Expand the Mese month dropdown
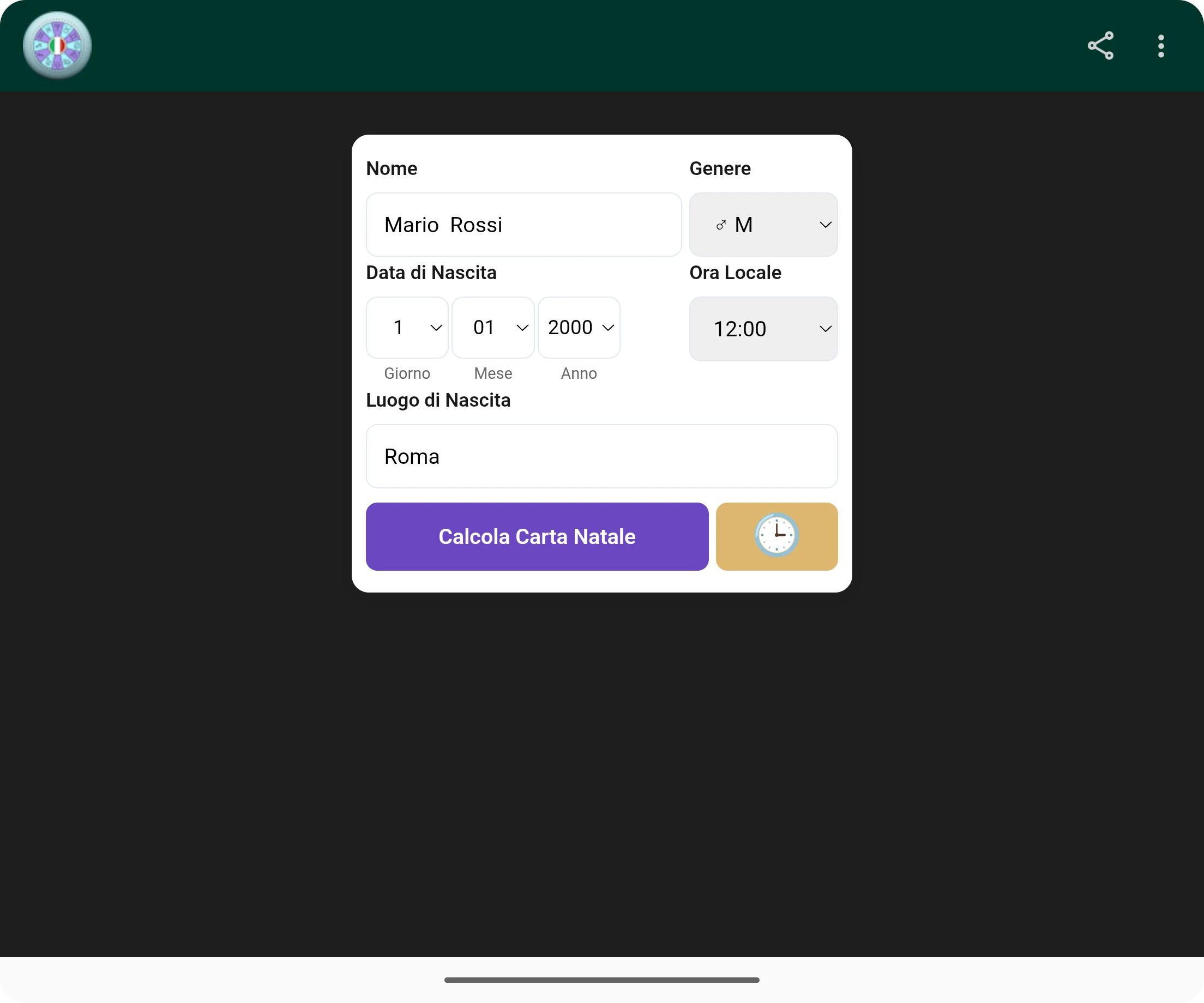Image resolution: width=1204 pixels, height=1003 pixels. coord(493,327)
